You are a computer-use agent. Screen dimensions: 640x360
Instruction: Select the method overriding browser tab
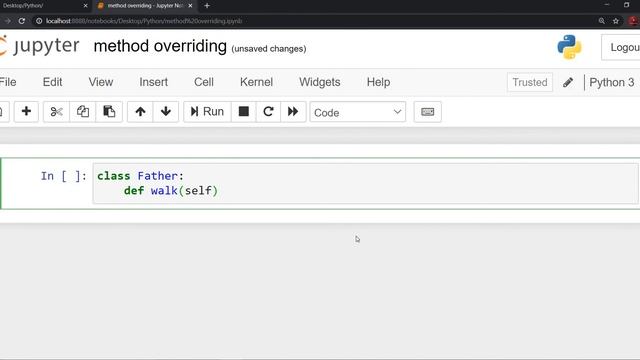point(144,6)
